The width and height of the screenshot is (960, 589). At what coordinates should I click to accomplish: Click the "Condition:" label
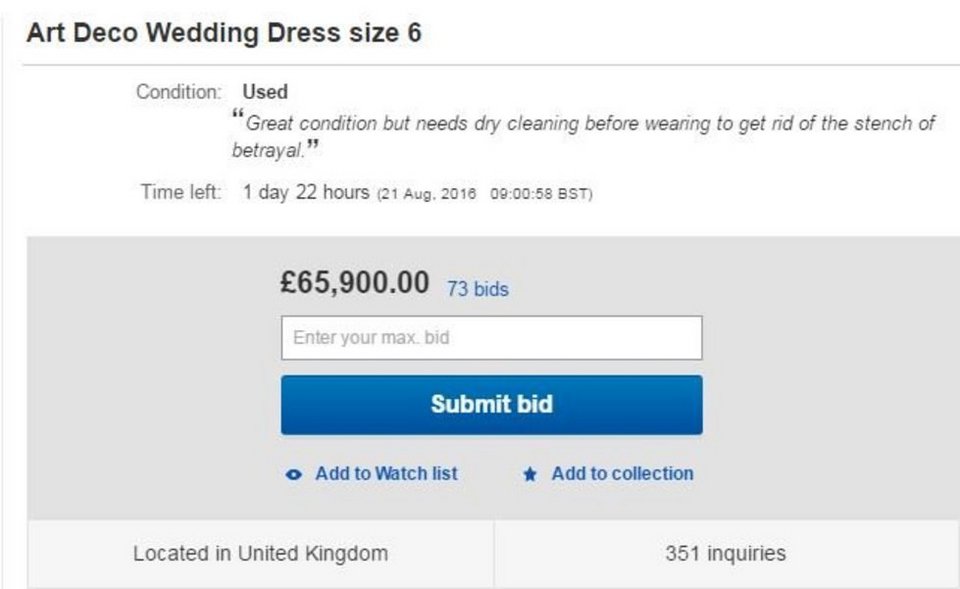pyautogui.click(x=178, y=92)
